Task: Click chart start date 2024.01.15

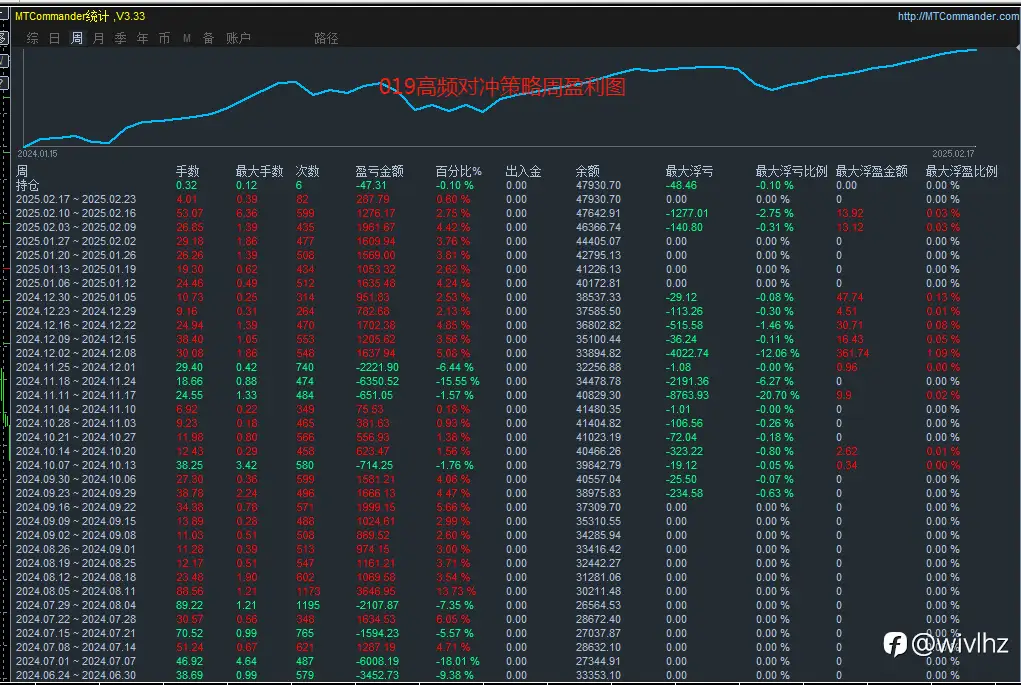Action: pyautogui.click(x=37, y=154)
